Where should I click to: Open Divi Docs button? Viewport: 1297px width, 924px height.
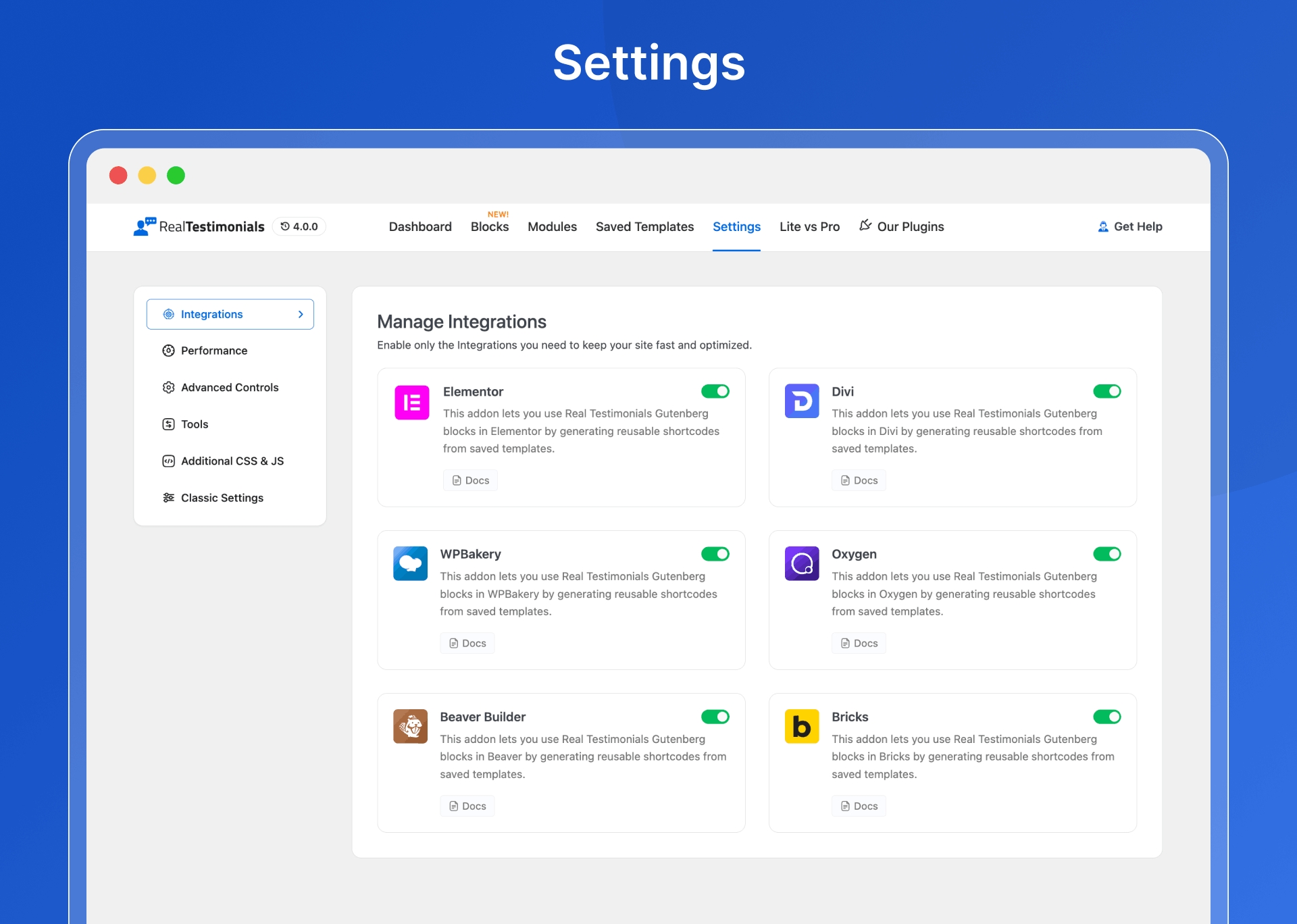(859, 480)
